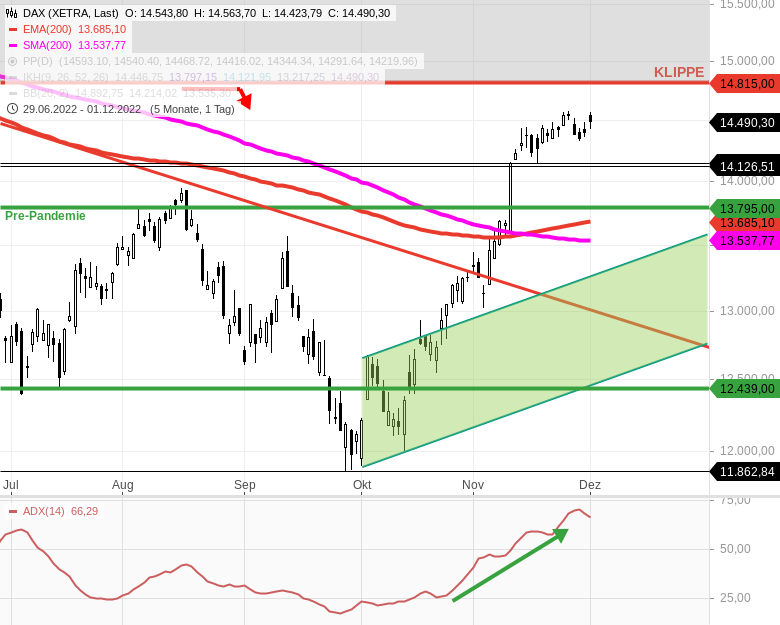This screenshot has height=625, width=780.
Task: Click the Nov month label on time axis
Action: 473,485
